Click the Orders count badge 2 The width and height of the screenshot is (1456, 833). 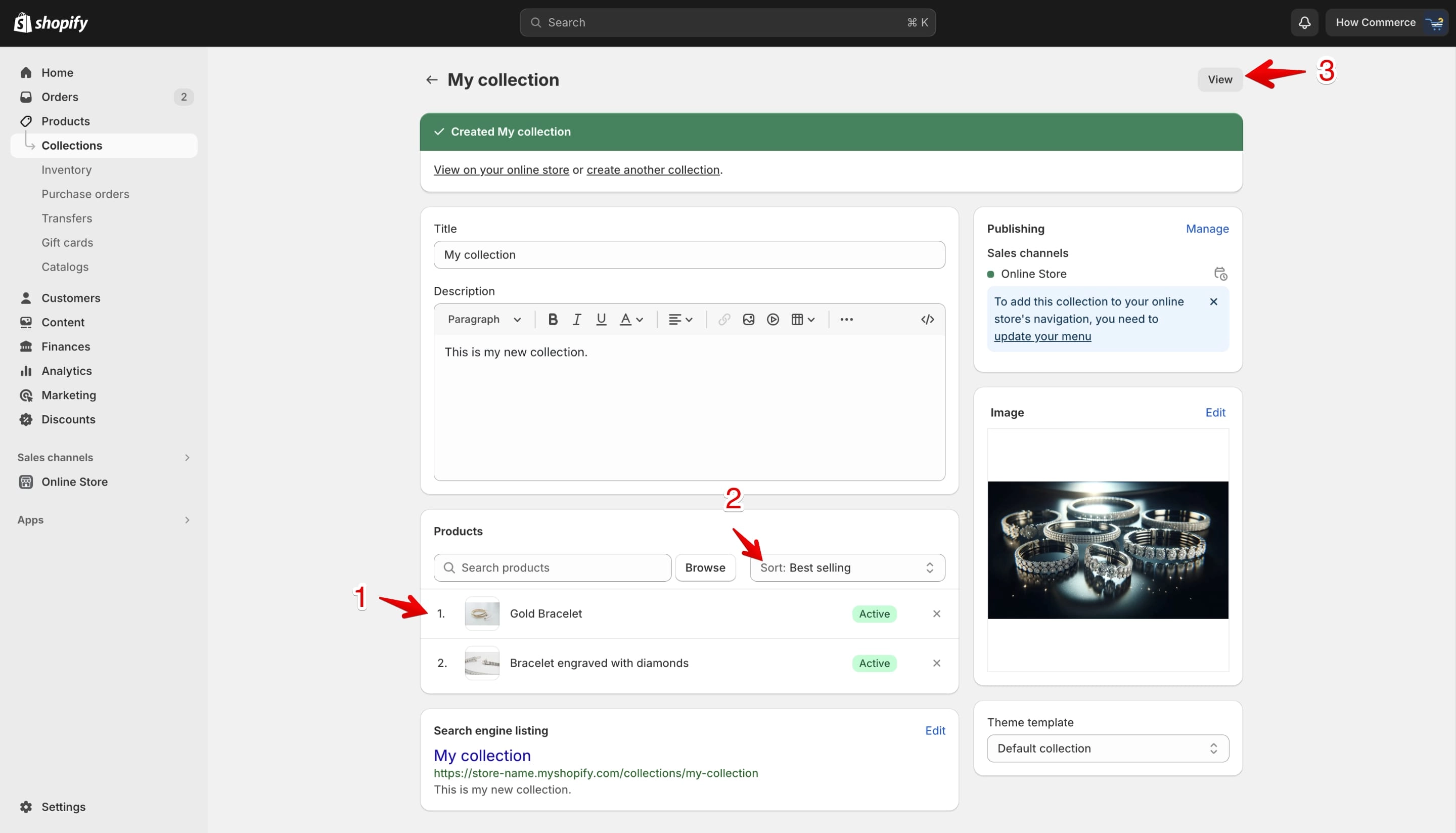[x=184, y=97]
